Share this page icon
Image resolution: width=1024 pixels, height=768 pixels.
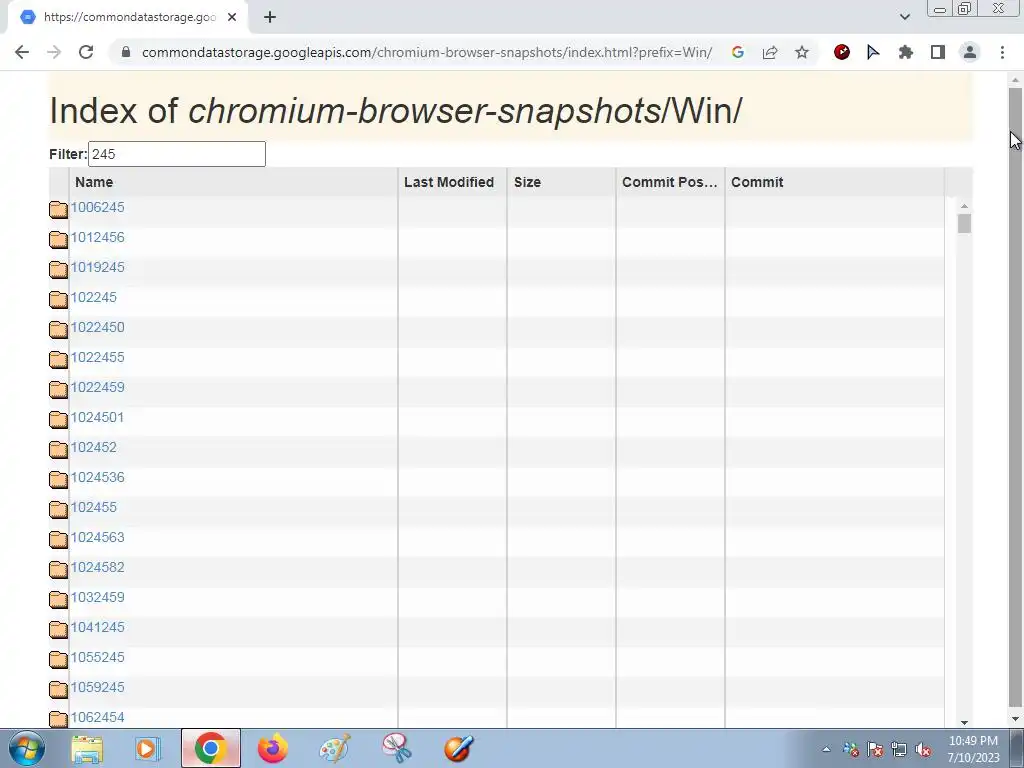tap(770, 52)
